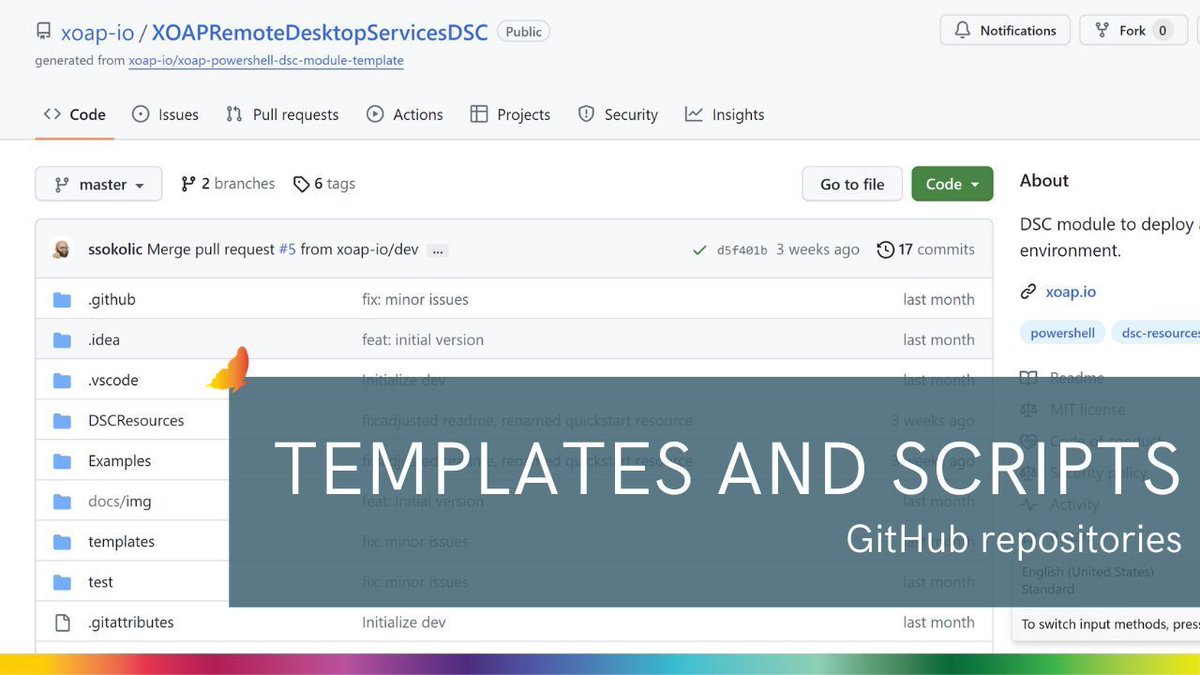Click the folder icon beside .idea
1200x675 pixels.
62,340
